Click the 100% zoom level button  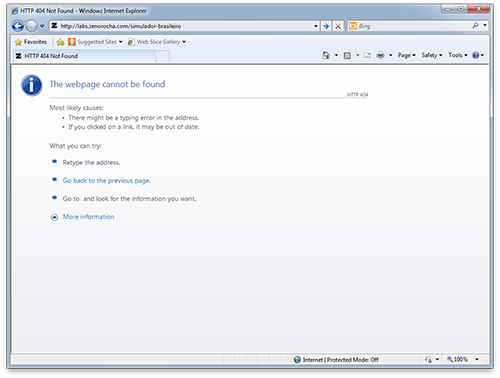(457, 359)
